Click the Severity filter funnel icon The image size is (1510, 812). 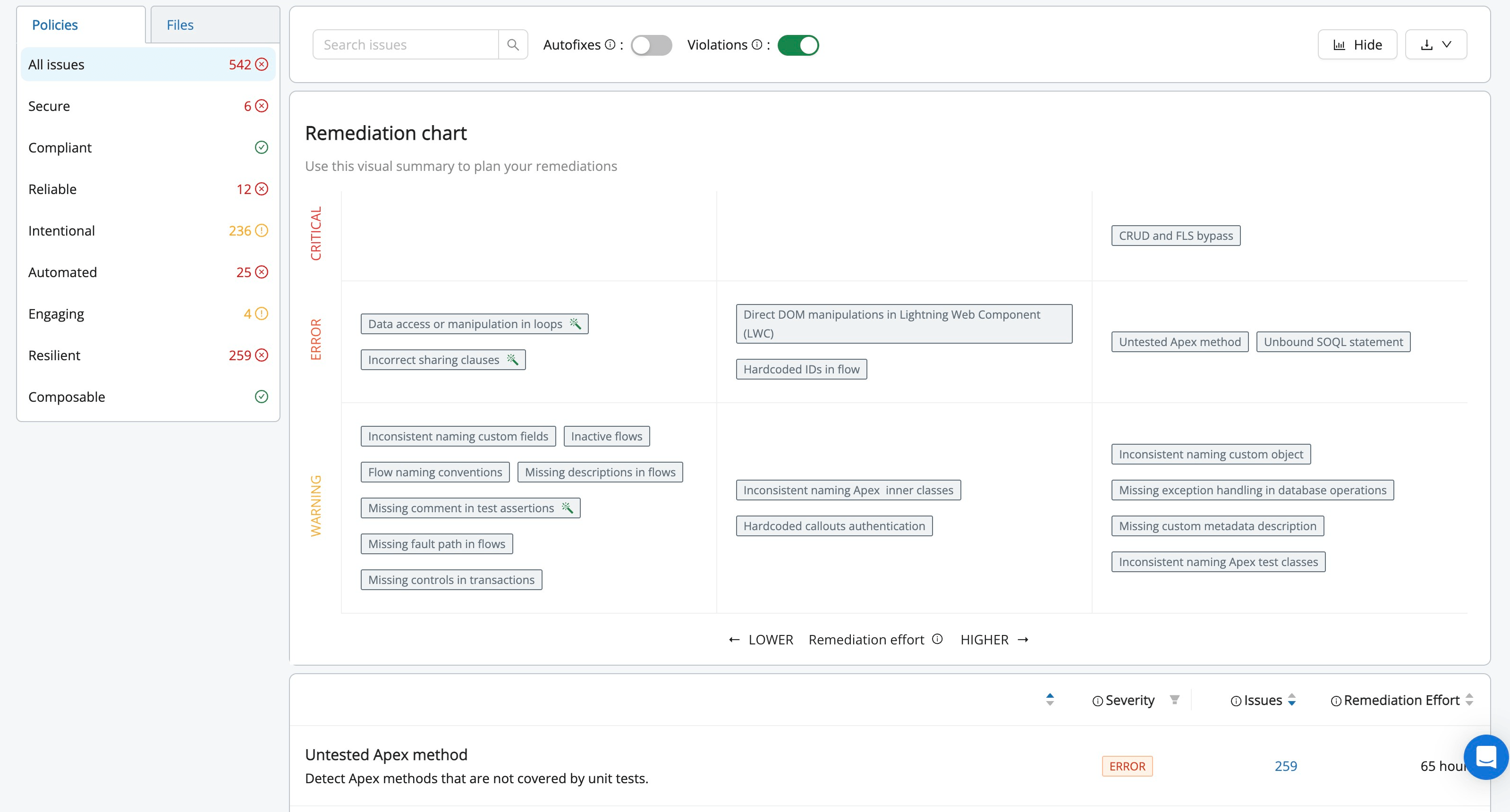[x=1174, y=700]
